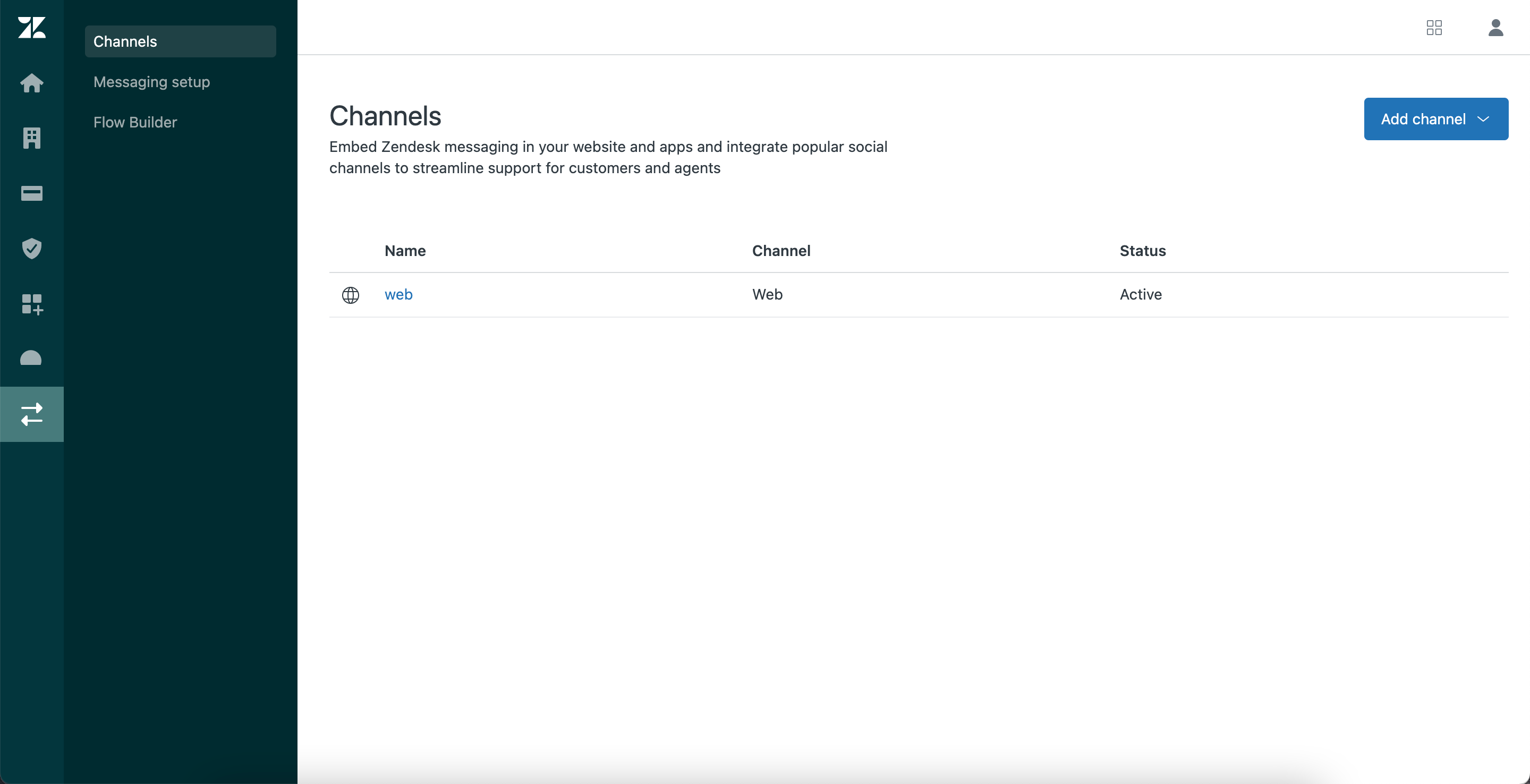
Task: Open the Account building icon
Action: (x=31, y=138)
